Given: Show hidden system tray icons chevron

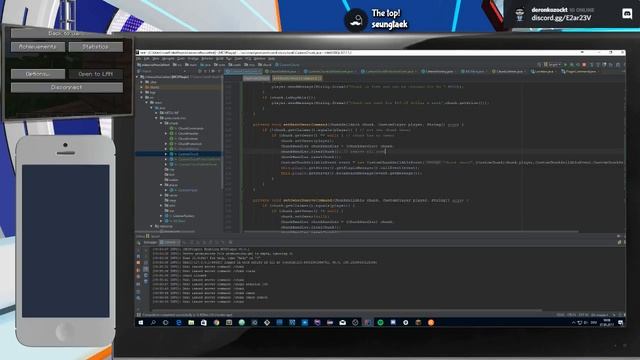Looking at the screenshot, I should [573, 322].
